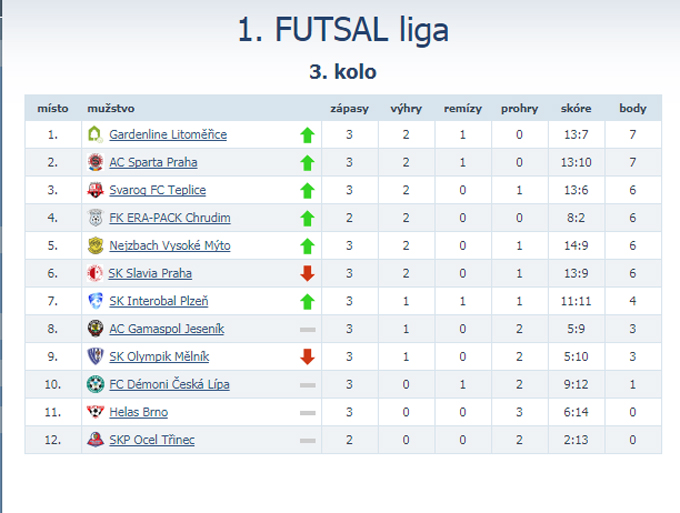This screenshot has height=513, width=680.
Task: Click the Svarog FC Teplice logo
Action: point(95,190)
